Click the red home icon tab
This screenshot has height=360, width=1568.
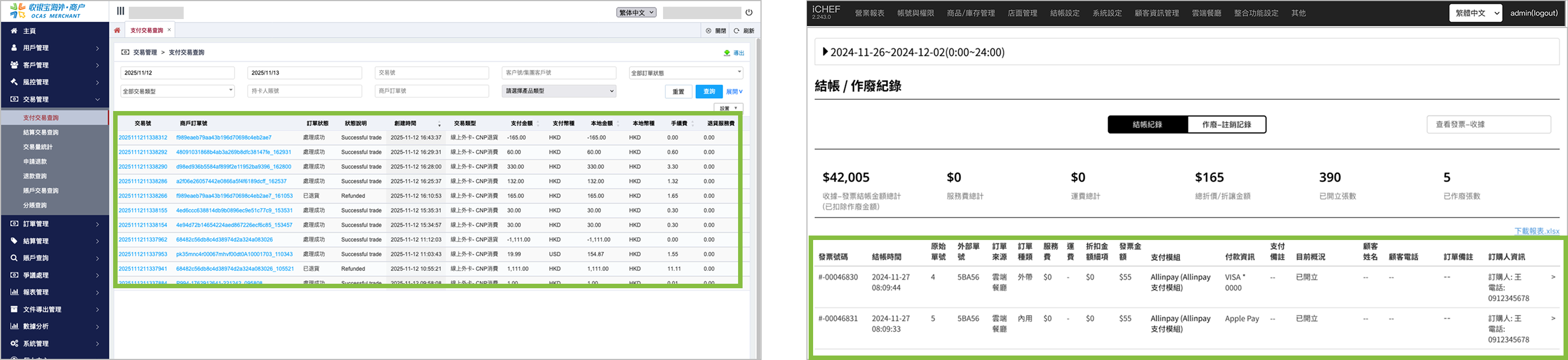117,30
